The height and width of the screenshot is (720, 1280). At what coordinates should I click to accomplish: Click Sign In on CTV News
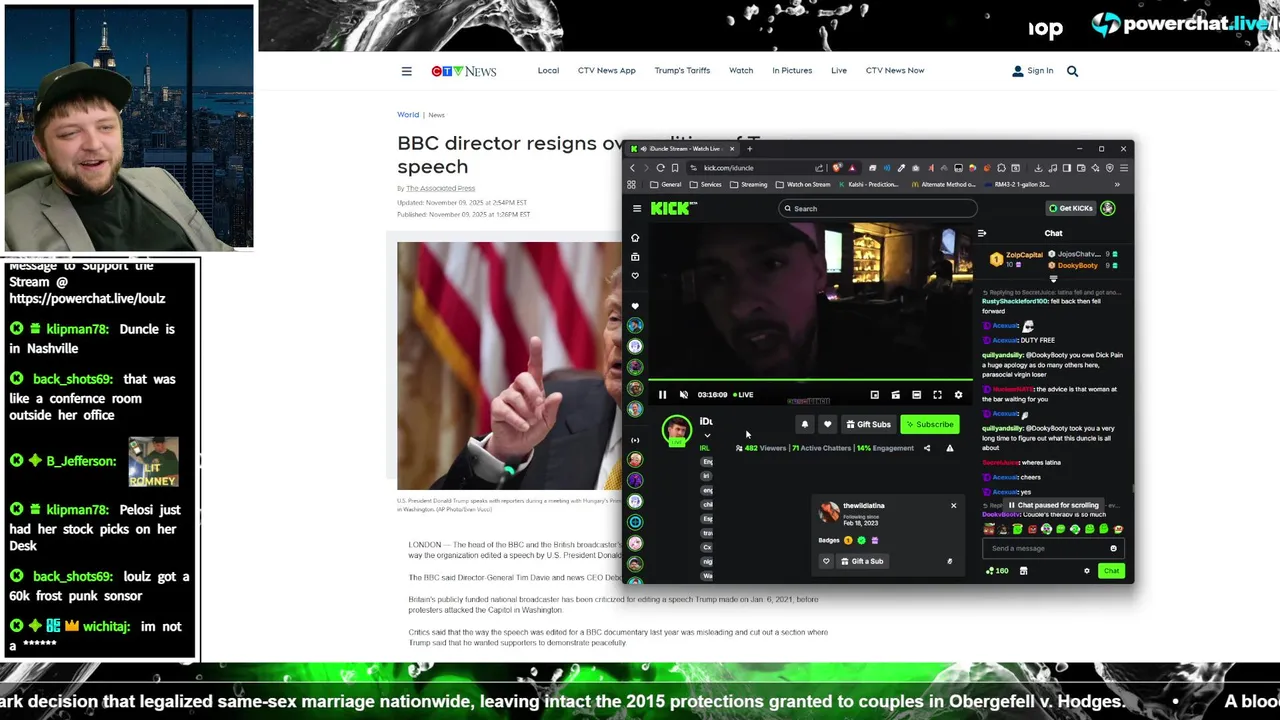(1033, 71)
